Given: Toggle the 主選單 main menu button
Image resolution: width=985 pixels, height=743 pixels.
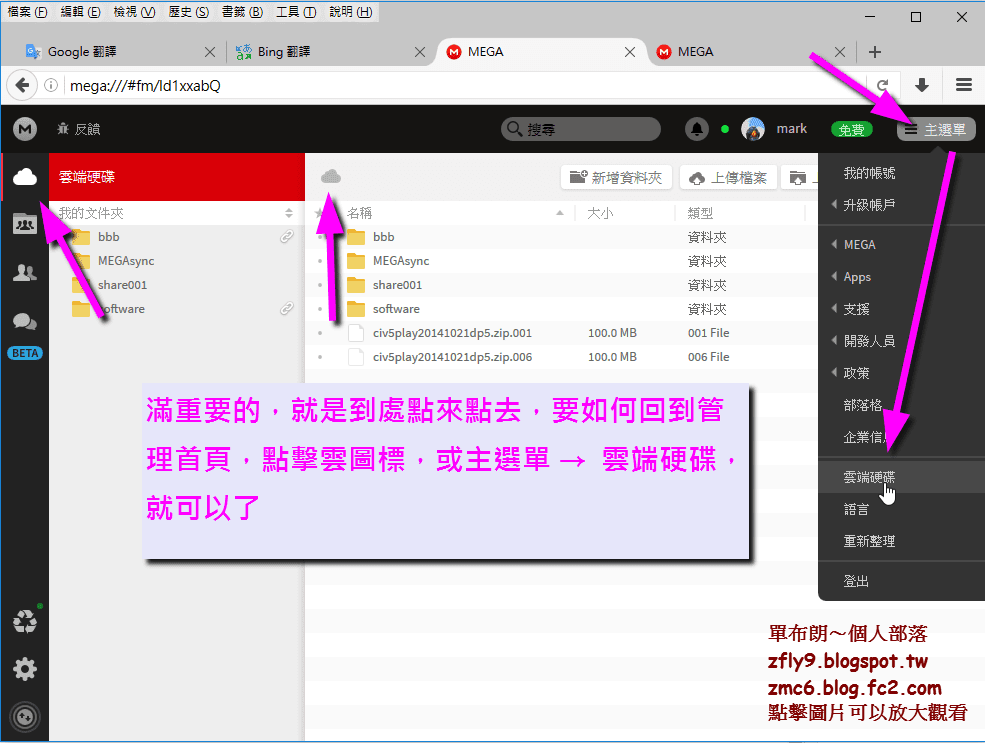Looking at the screenshot, I should [x=935, y=129].
